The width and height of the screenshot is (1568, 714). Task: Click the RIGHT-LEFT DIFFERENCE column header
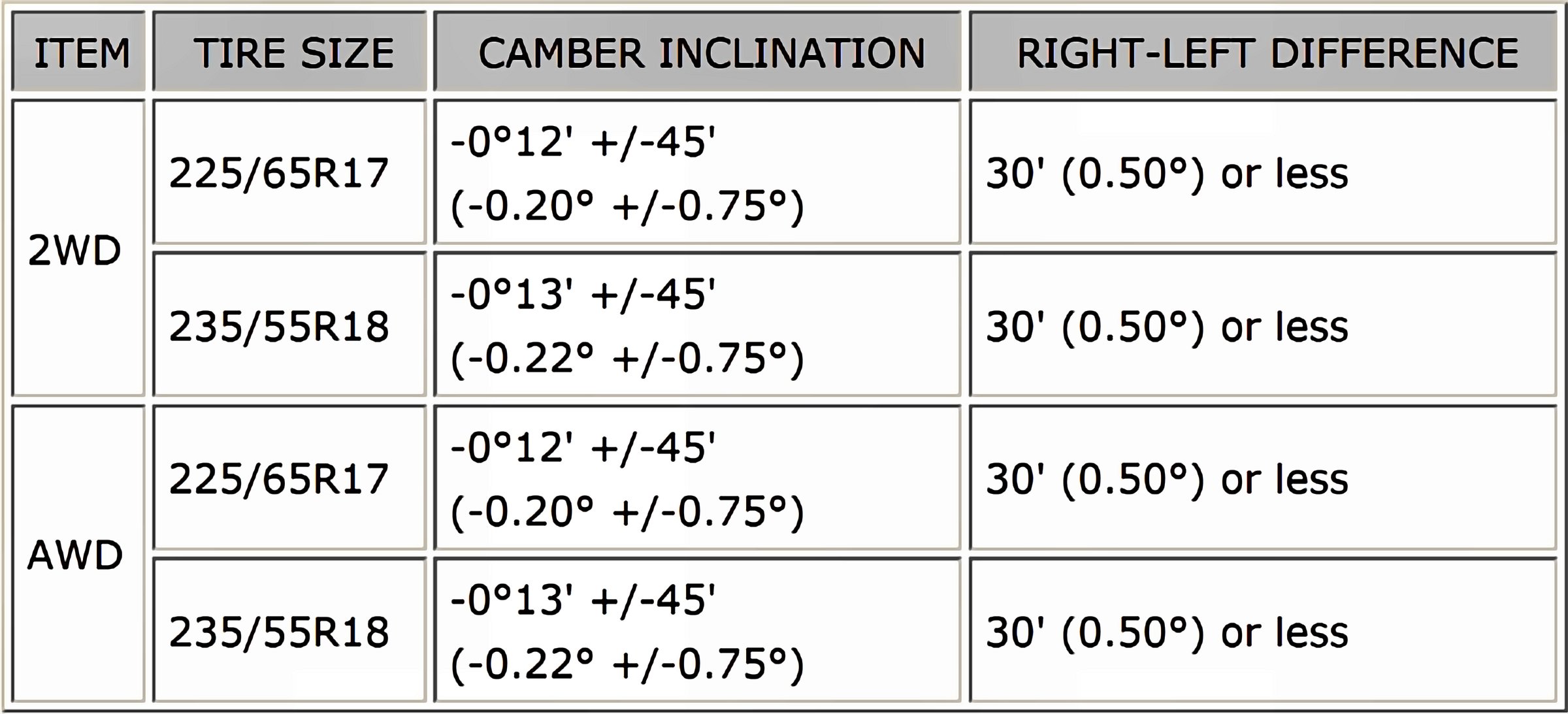pyautogui.click(x=1263, y=51)
